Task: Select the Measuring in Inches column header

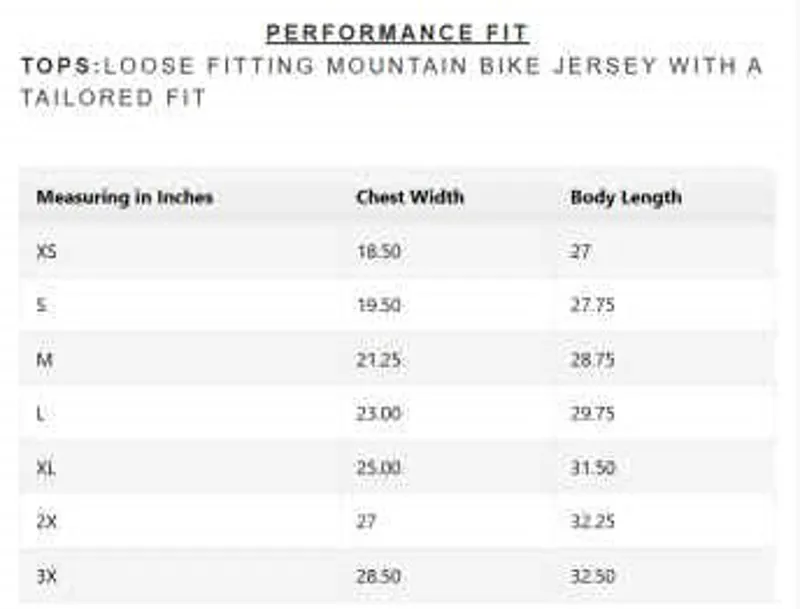Action: pyautogui.click(x=125, y=197)
